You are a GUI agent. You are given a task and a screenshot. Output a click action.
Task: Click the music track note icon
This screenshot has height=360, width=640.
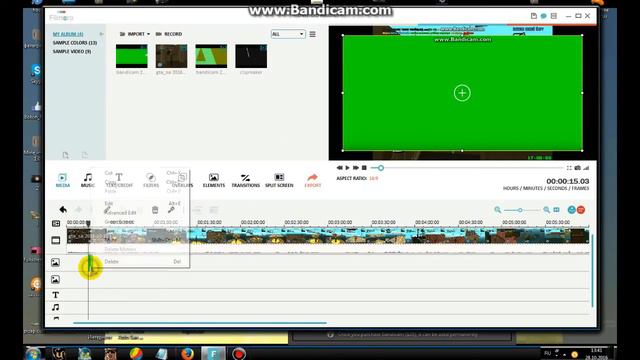[x=56, y=307]
